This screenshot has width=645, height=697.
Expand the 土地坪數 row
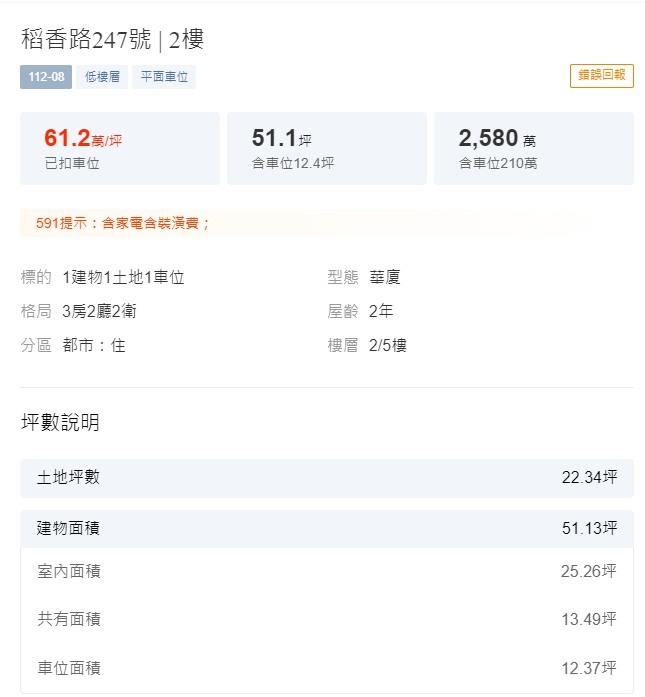click(327, 478)
